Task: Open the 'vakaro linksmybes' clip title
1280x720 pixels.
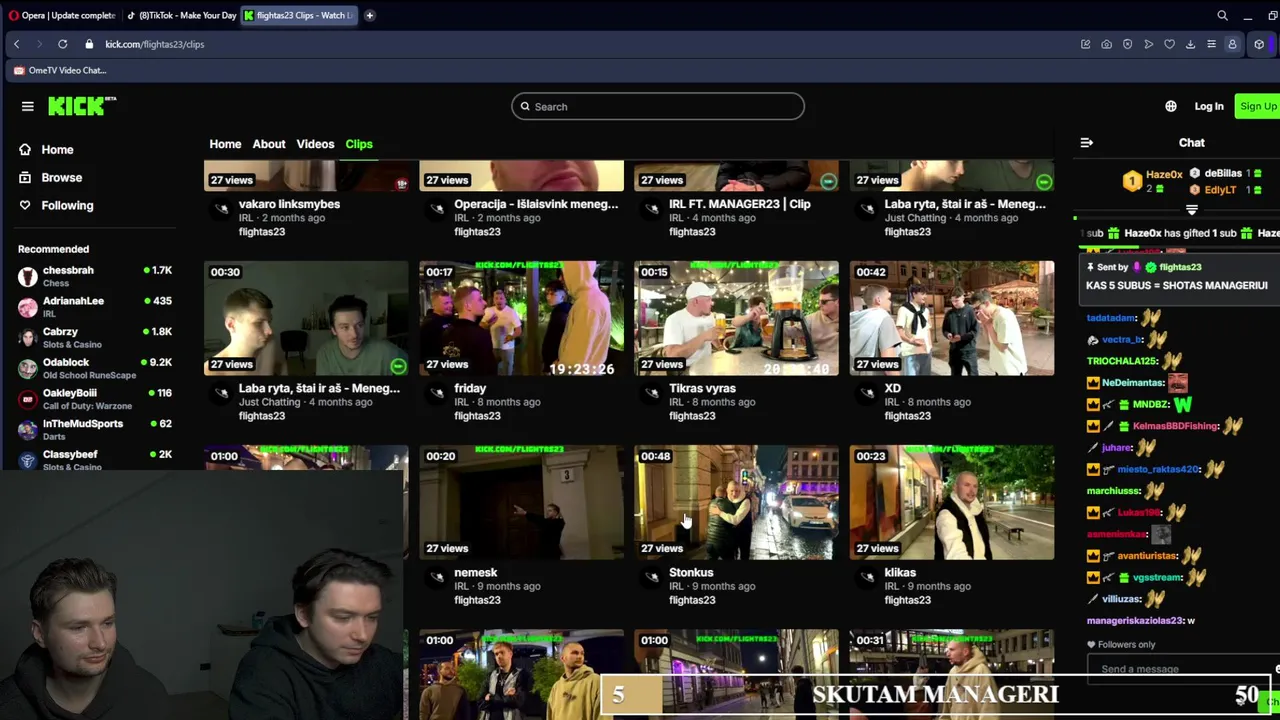Action: 289,204
